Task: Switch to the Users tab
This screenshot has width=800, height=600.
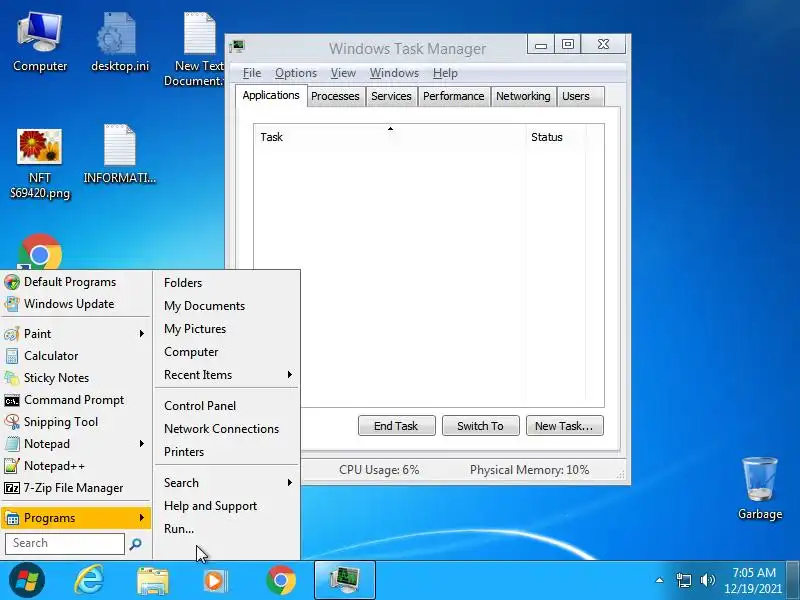Action: click(x=581, y=96)
